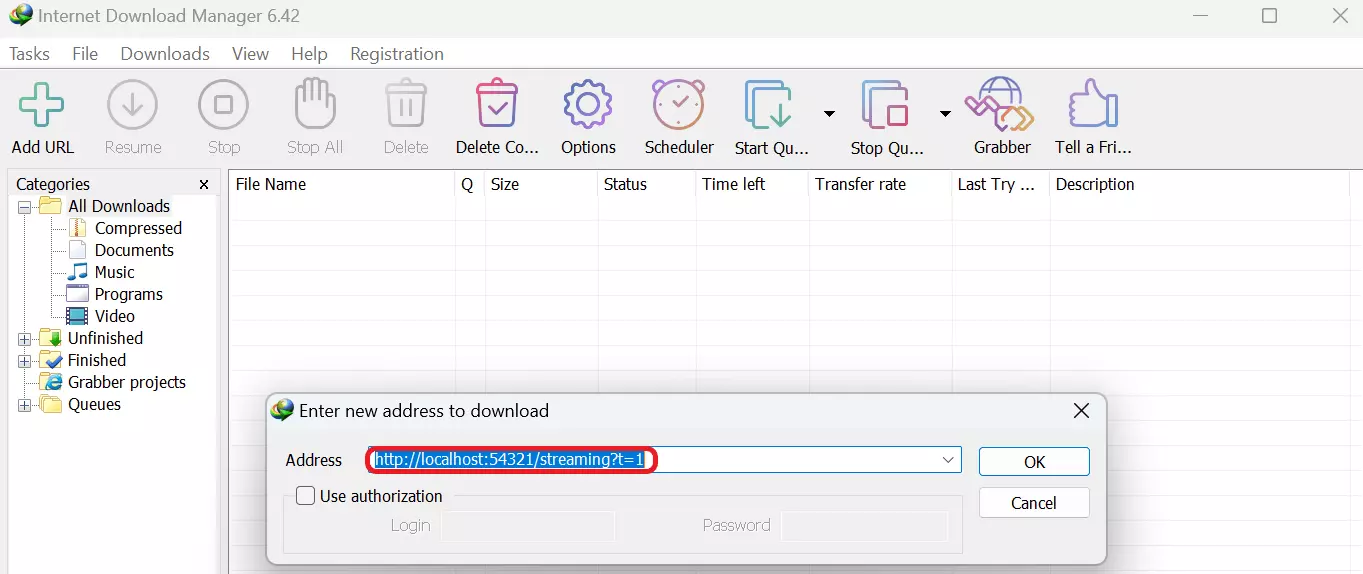Expand the Finished tree node
This screenshot has width=1363, height=574.
25,361
